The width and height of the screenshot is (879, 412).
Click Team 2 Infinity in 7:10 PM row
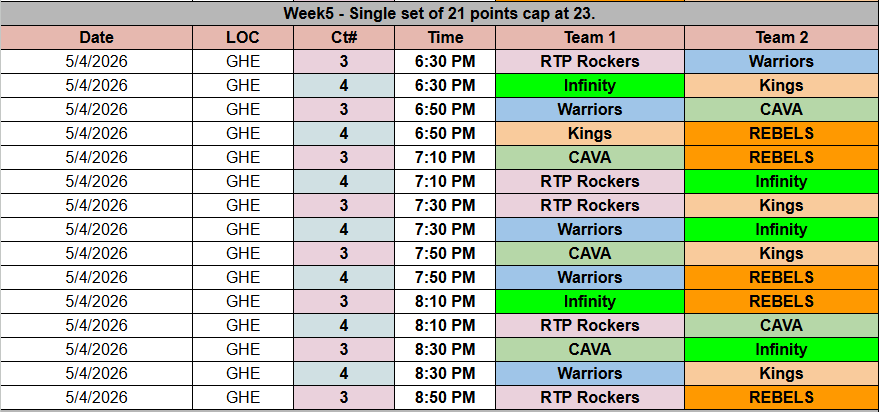coord(781,182)
